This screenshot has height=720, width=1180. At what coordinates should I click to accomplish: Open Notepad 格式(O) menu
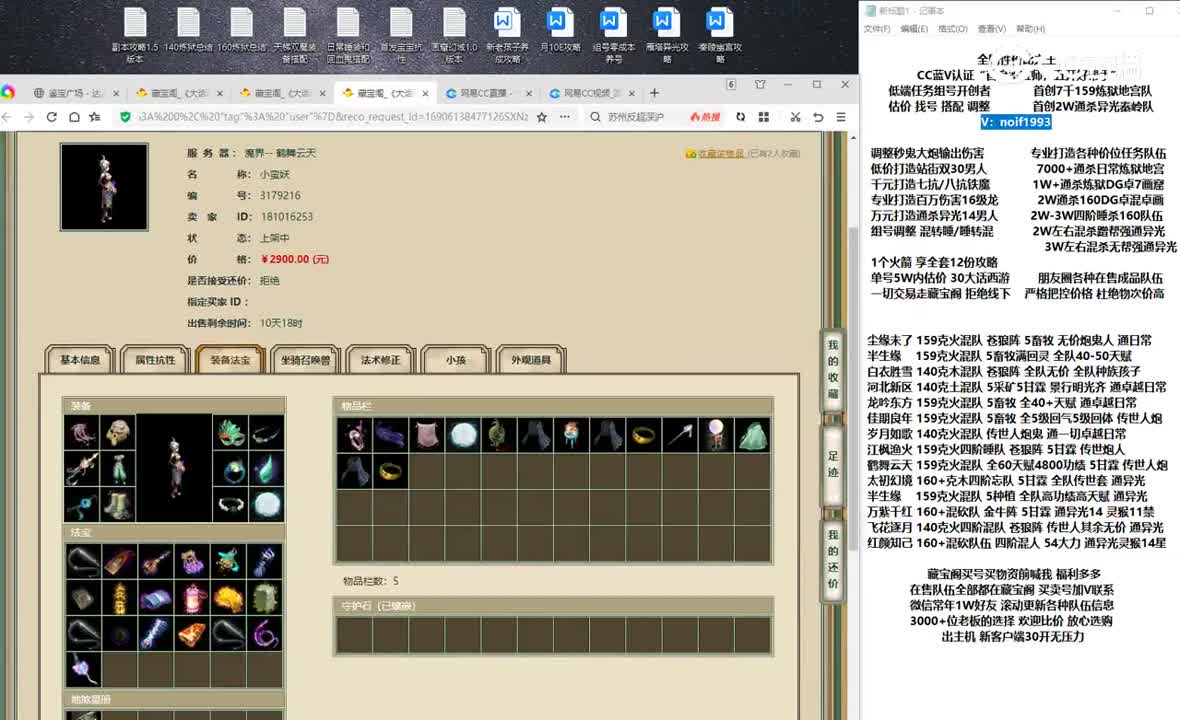952,29
